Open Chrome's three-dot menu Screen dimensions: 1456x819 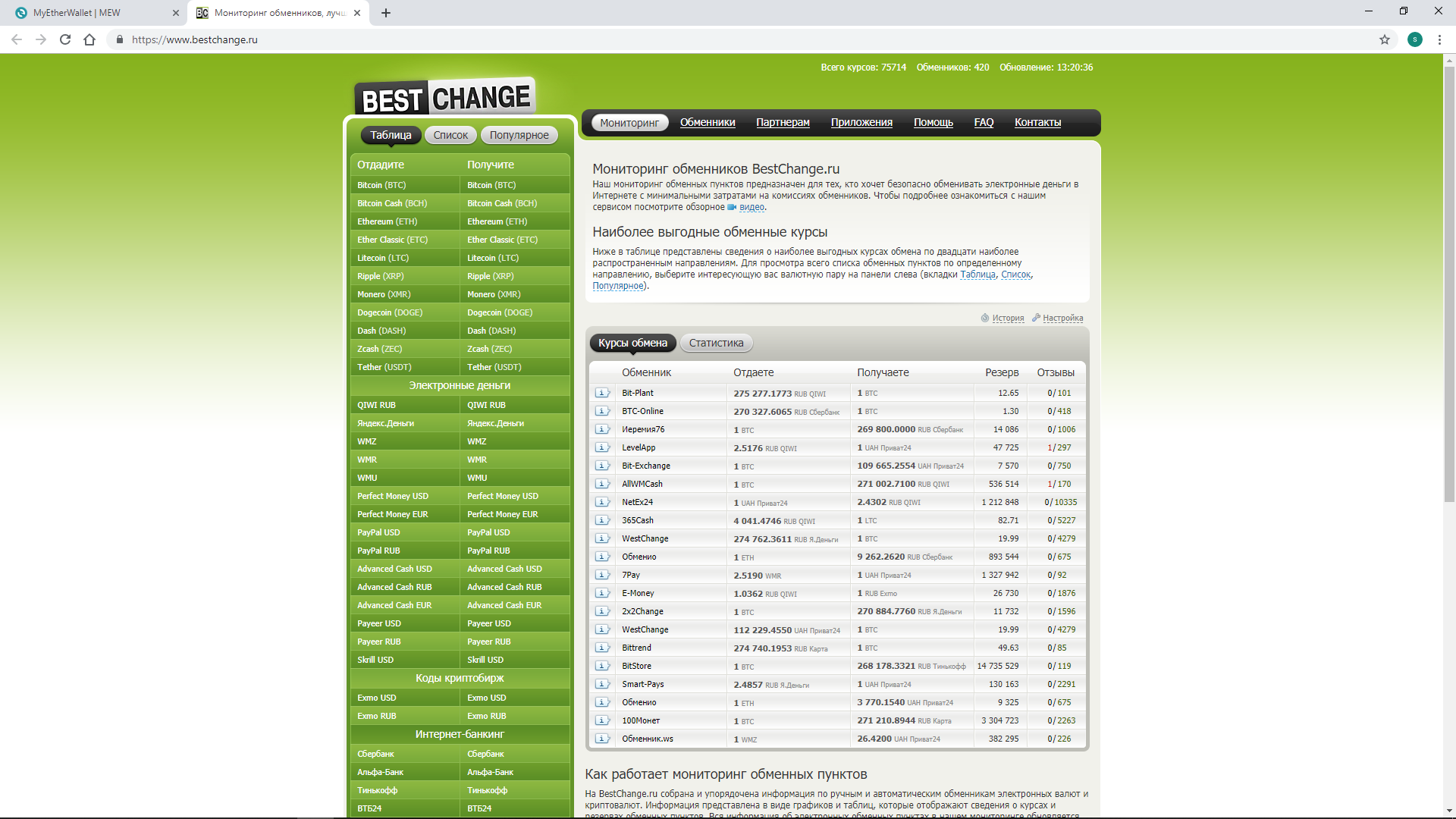(x=1439, y=39)
